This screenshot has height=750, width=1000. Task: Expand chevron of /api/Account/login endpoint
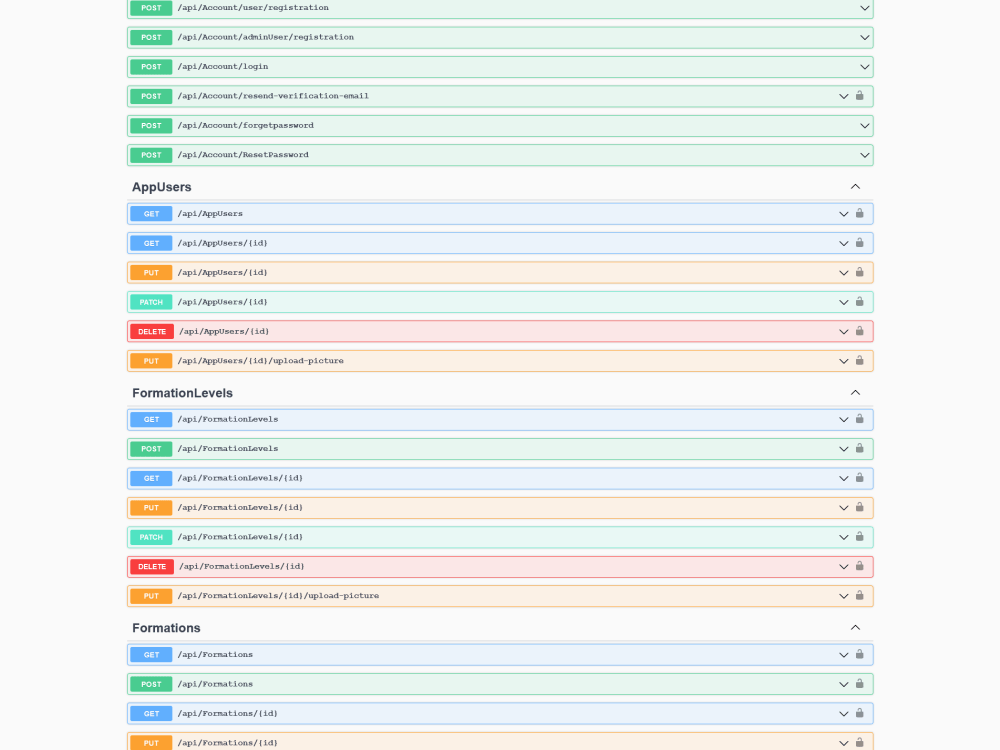click(864, 67)
